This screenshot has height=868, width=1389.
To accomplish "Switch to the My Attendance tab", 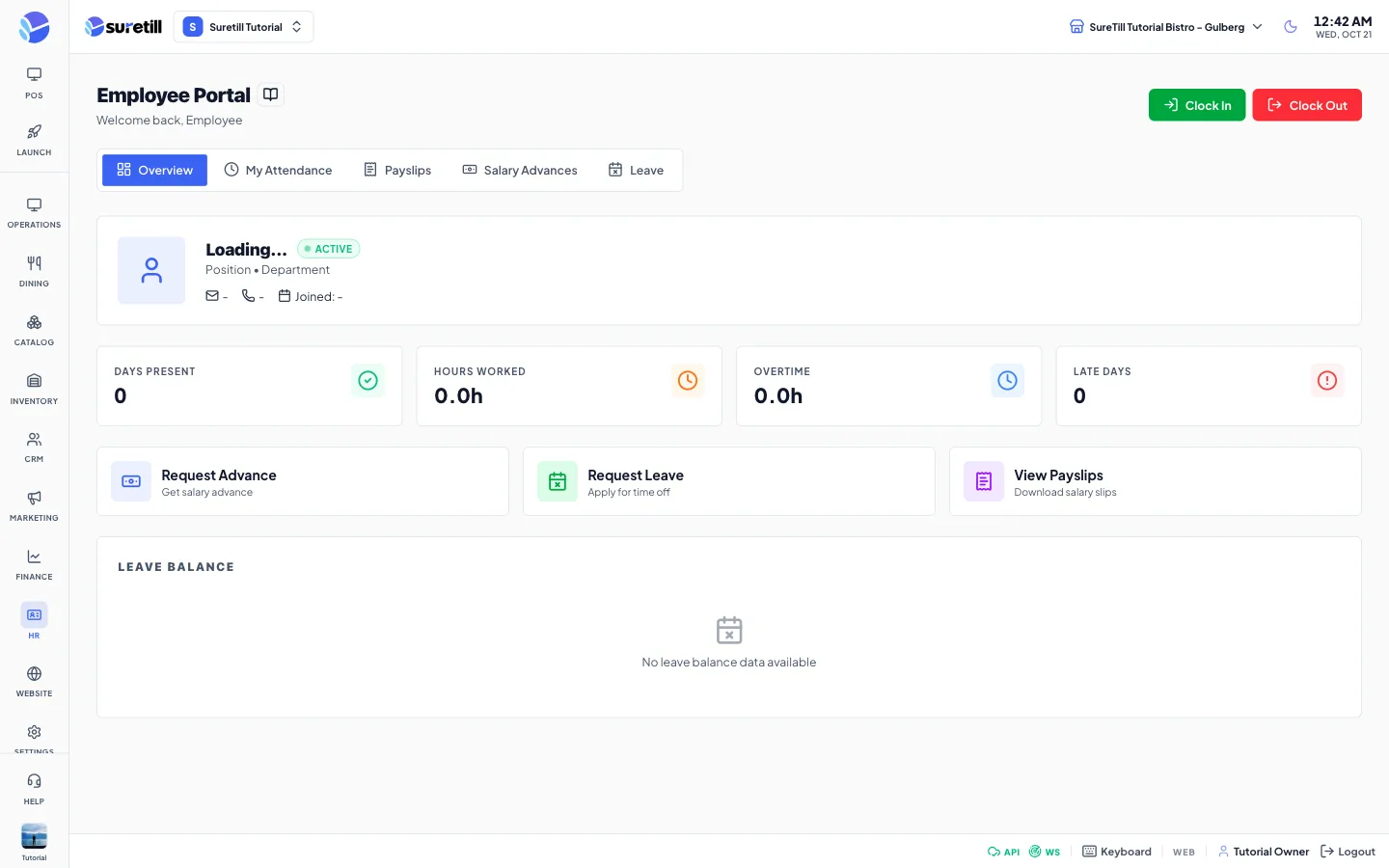I will (x=278, y=170).
